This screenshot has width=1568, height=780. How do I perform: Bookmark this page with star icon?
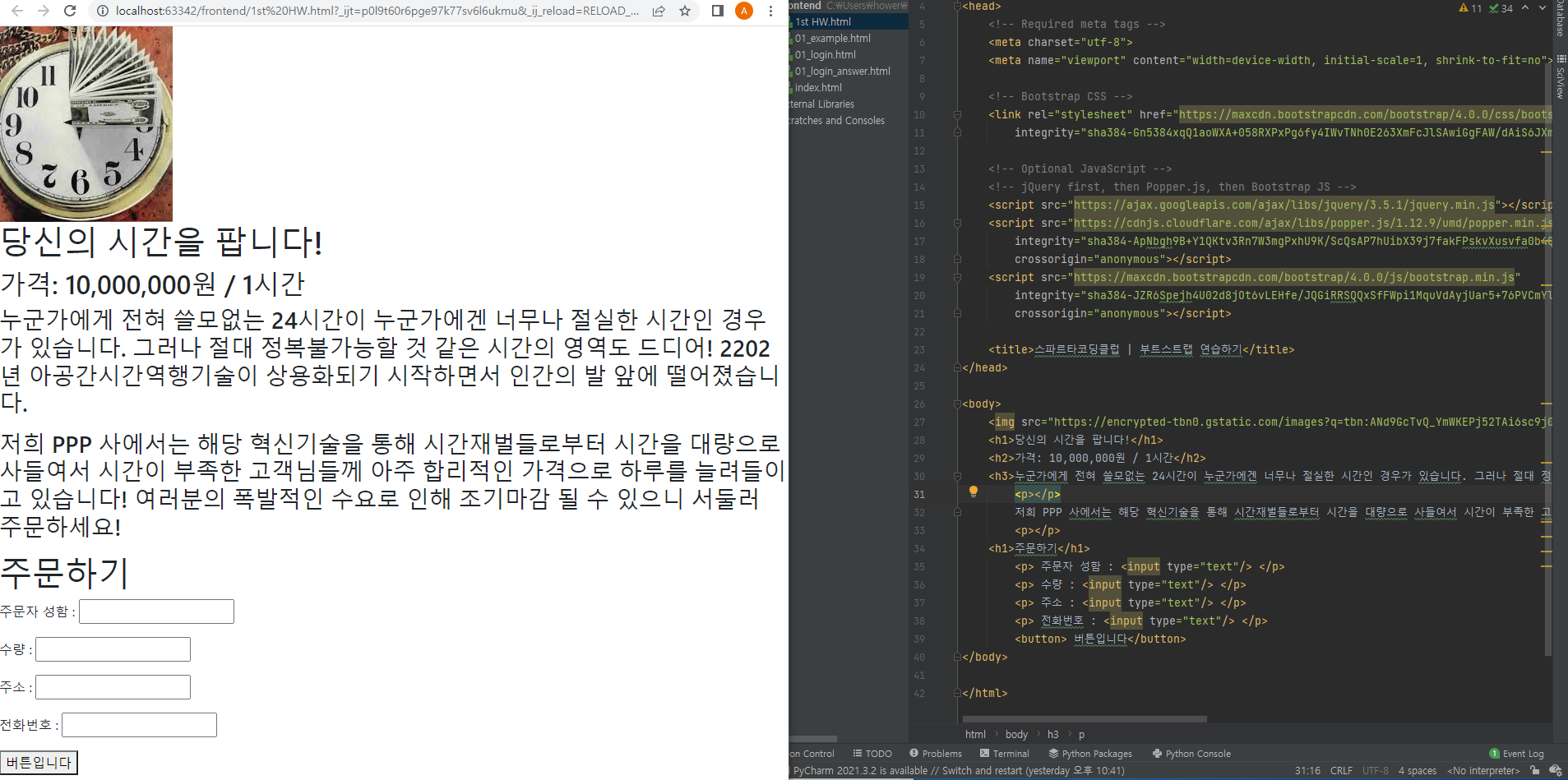coord(685,11)
